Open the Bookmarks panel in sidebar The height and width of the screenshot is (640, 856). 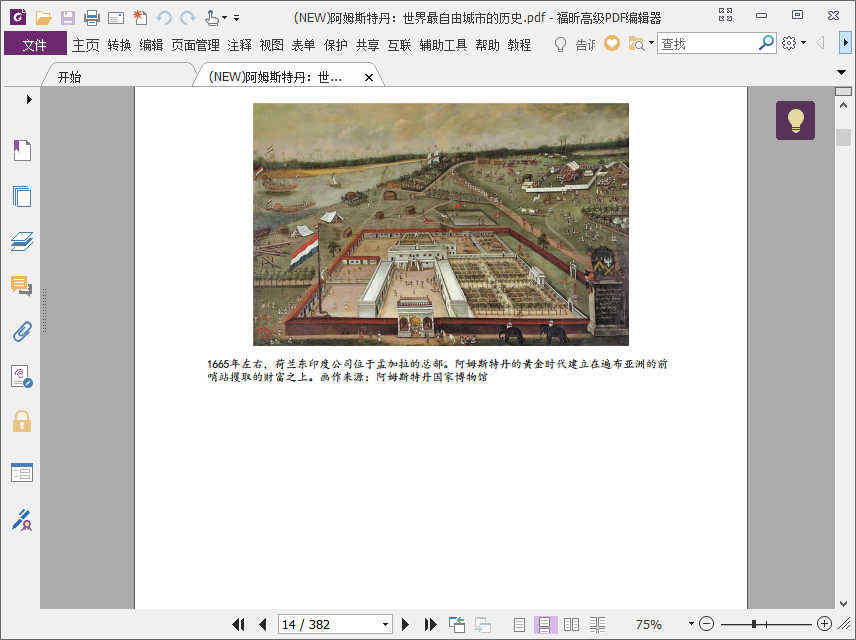pos(22,150)
